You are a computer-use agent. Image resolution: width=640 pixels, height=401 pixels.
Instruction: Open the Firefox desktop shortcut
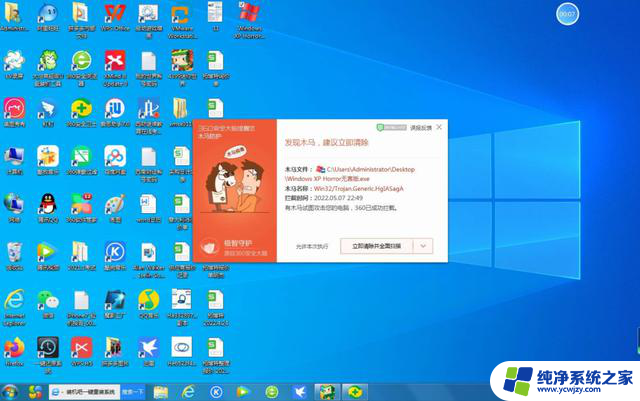tap(14, 351)
